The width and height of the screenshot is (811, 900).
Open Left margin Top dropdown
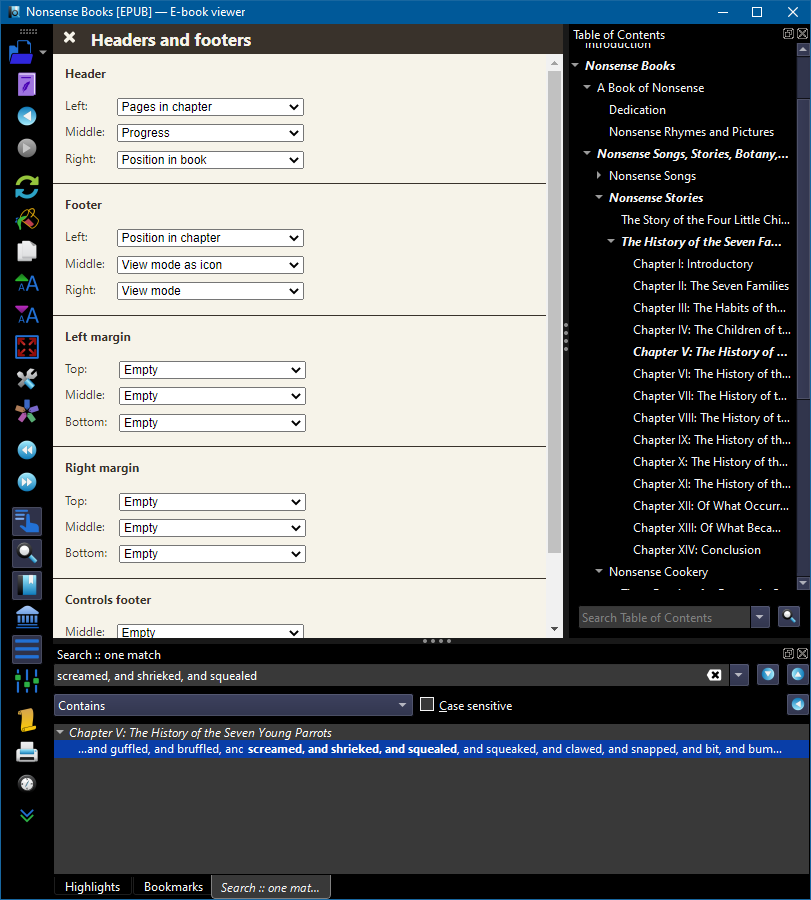click(x=212, y=370)
